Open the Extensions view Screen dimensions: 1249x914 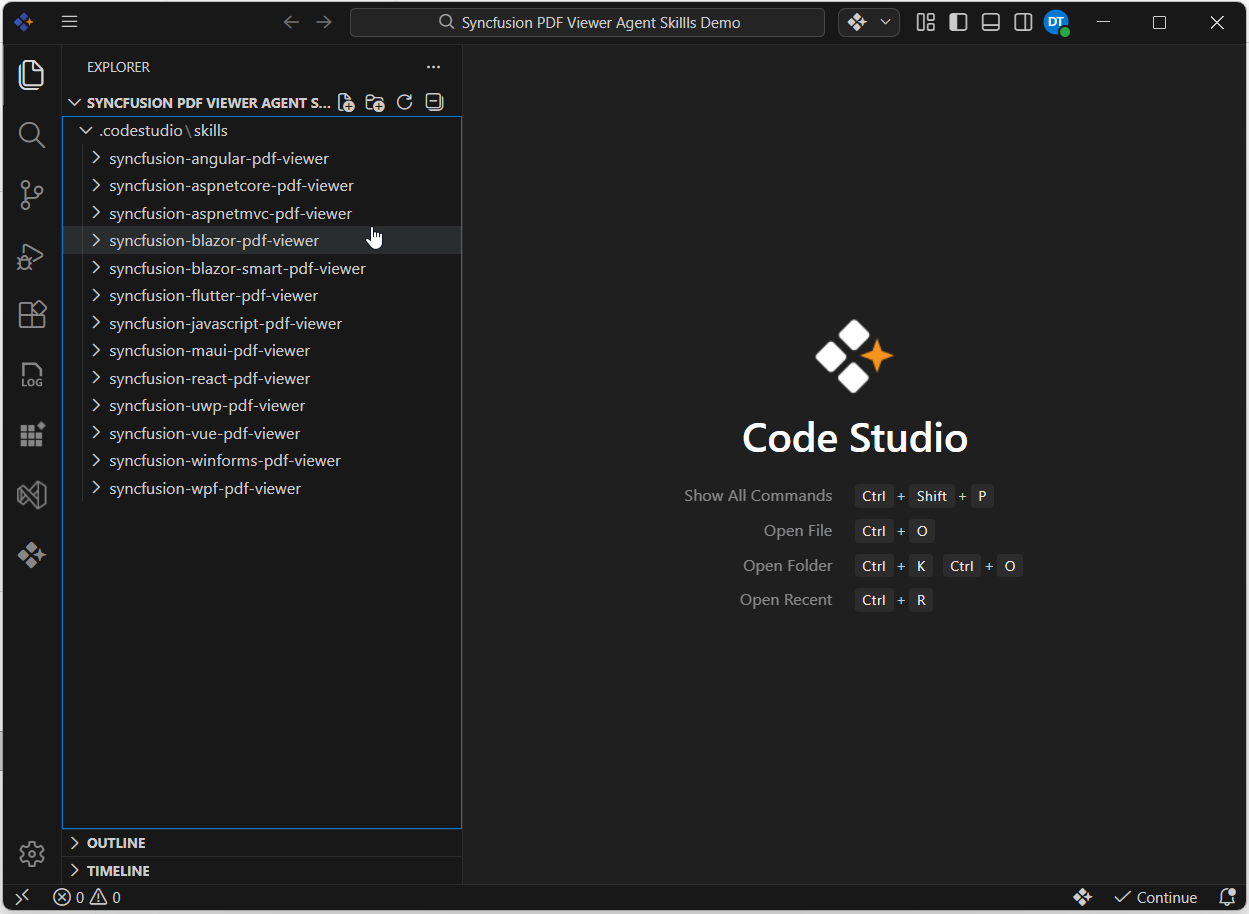point(32,315)
